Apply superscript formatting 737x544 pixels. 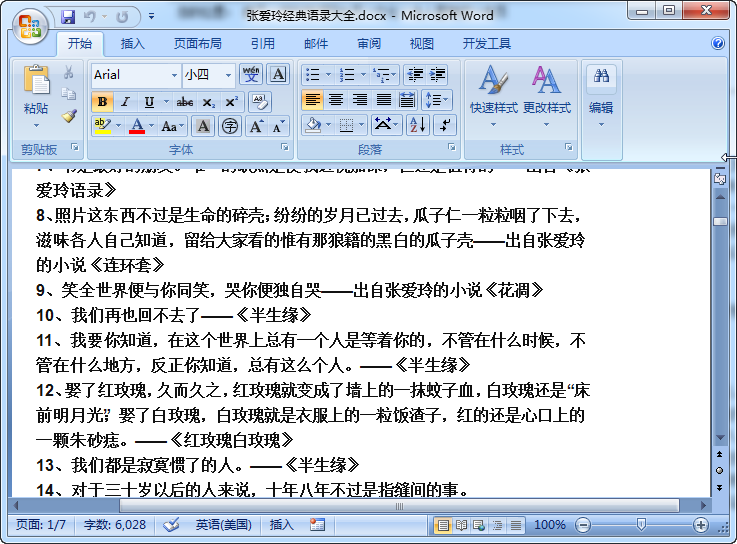click(232, 102)
